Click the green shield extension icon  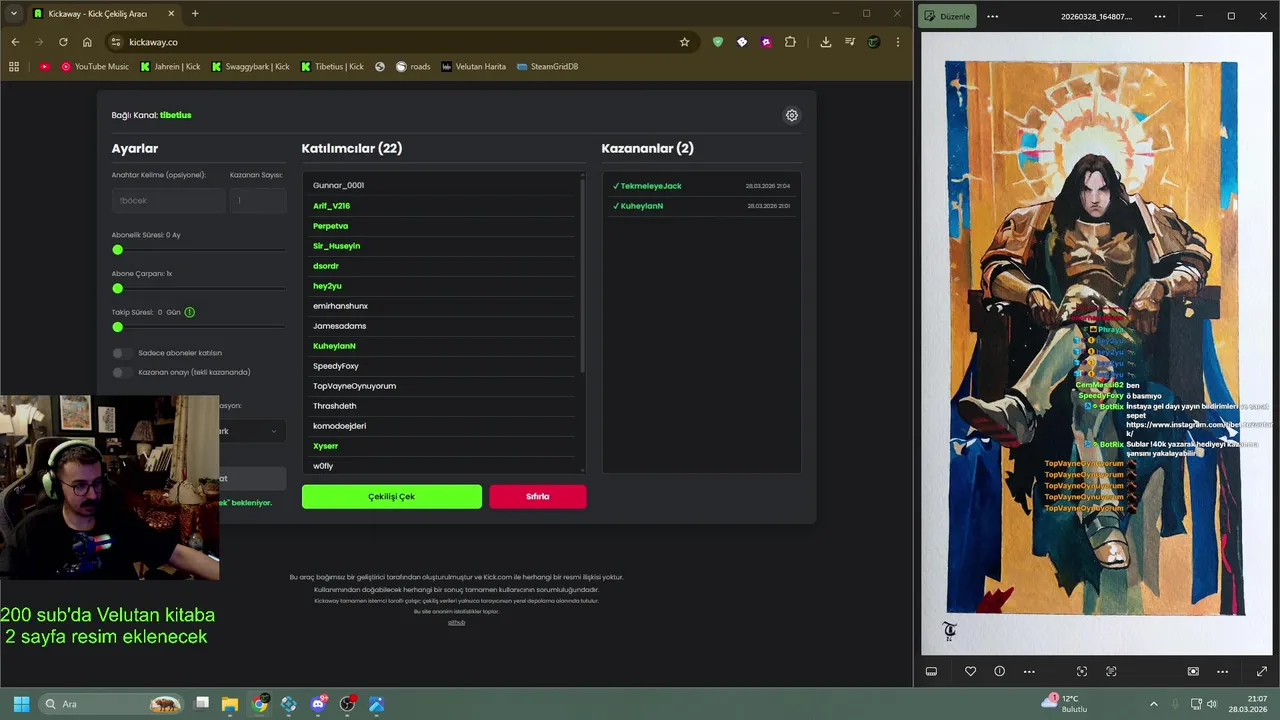click(x=717, y=42)
